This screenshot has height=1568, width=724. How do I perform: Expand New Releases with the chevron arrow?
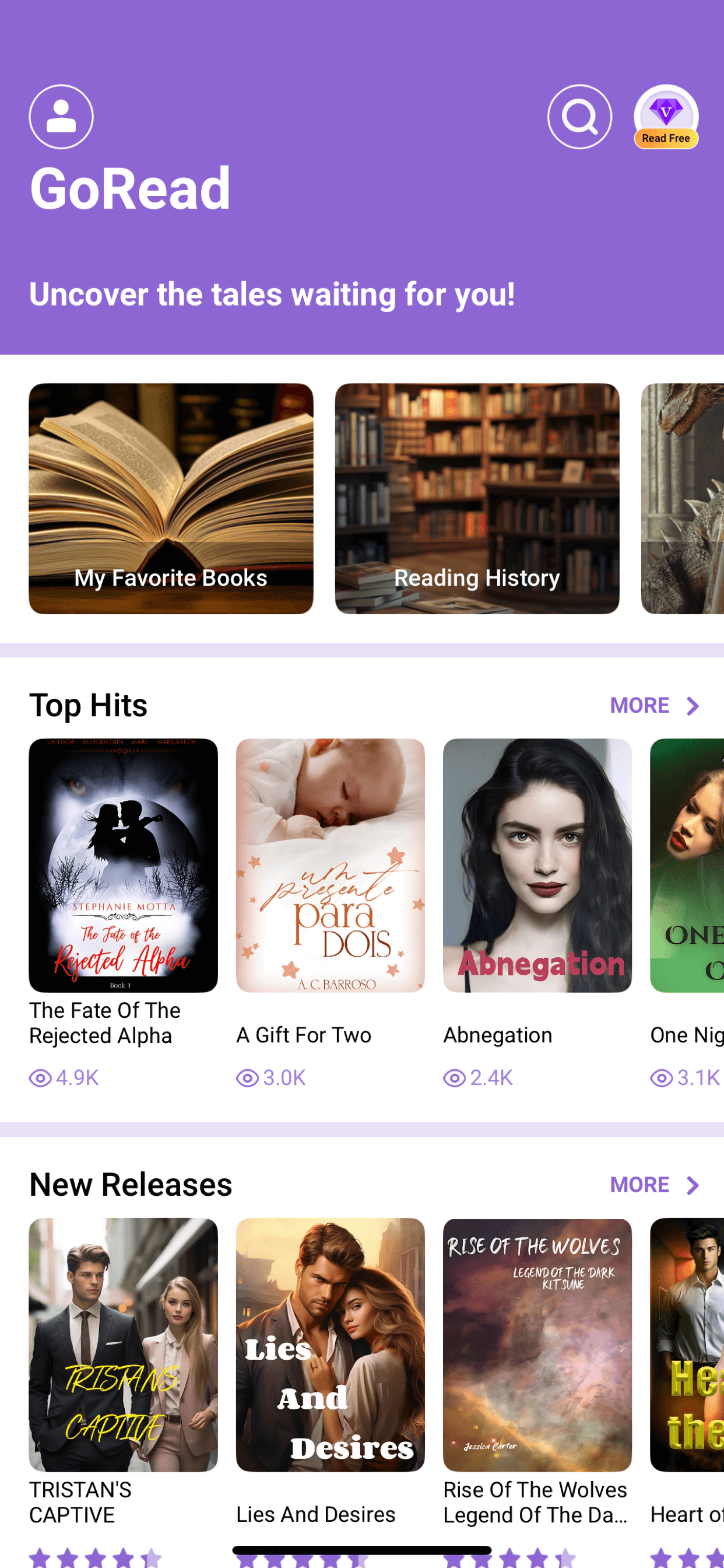click(693, 1185)
